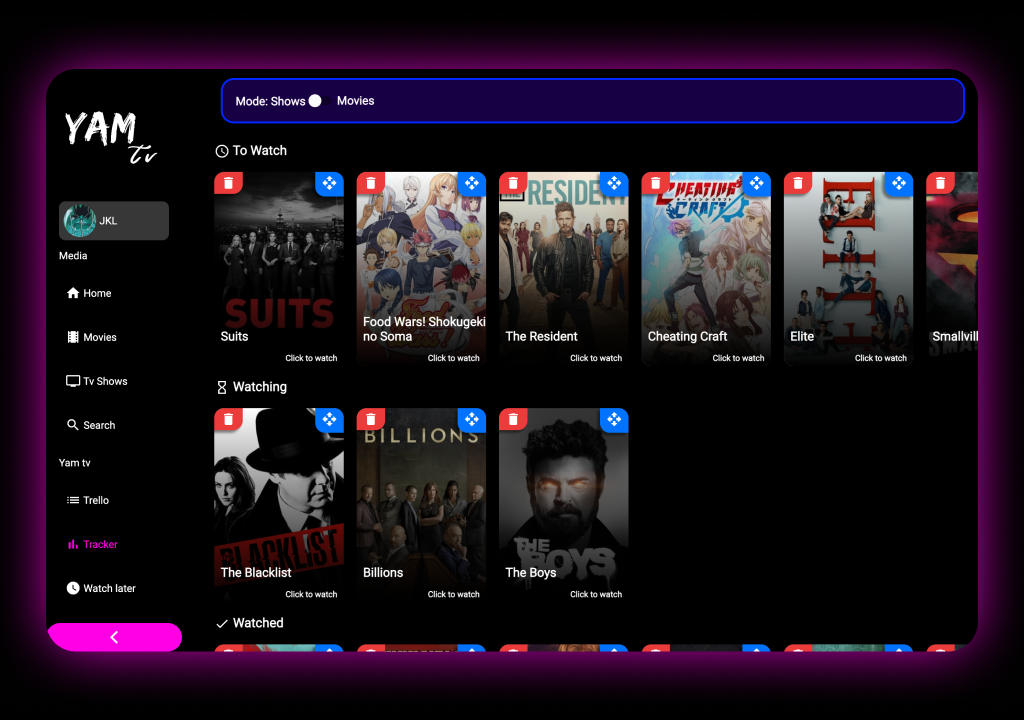The width and height of the screenshot is (1024, 720).
Task: Click the blue move handle on Suits card
Action: pos(329,183)
